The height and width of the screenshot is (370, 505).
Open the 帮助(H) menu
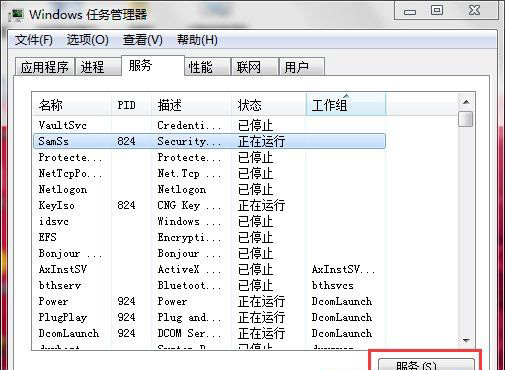pos(197,40)
